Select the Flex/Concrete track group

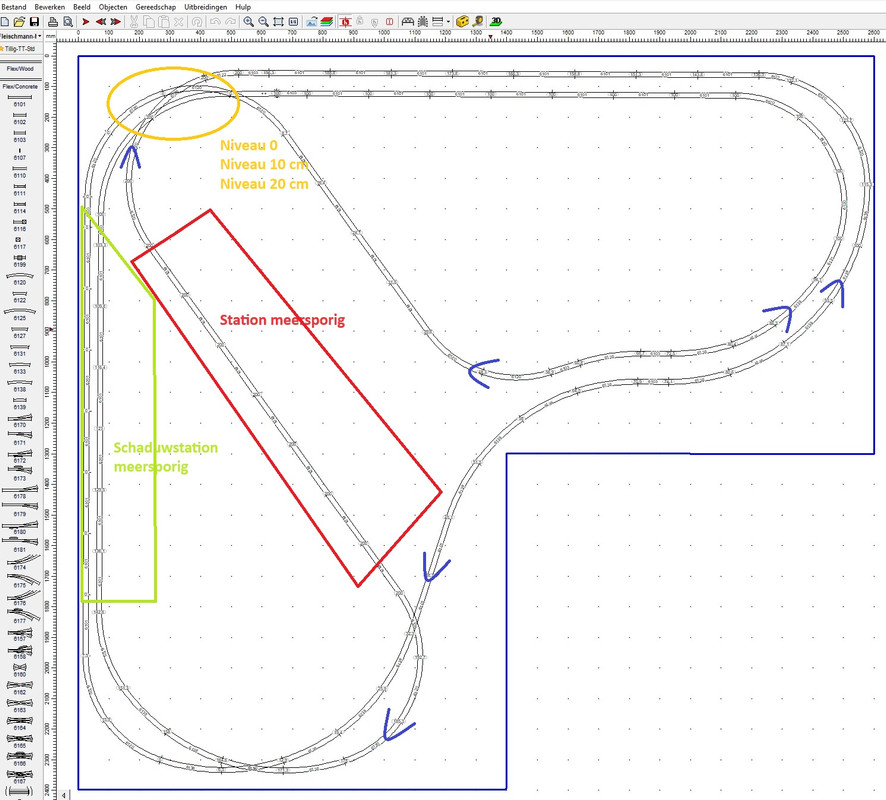pos(20,86)
